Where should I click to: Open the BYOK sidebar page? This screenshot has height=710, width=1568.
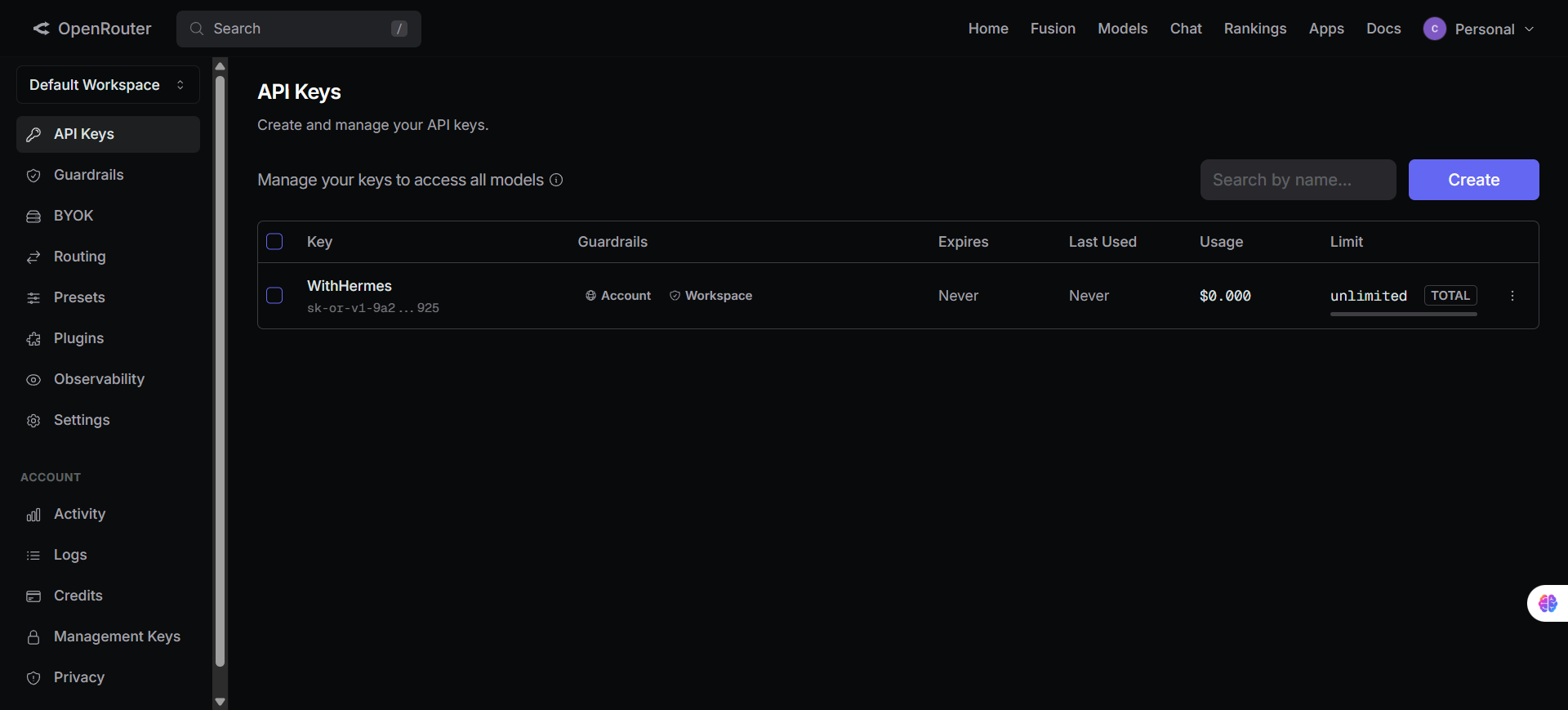click(108, 216)
